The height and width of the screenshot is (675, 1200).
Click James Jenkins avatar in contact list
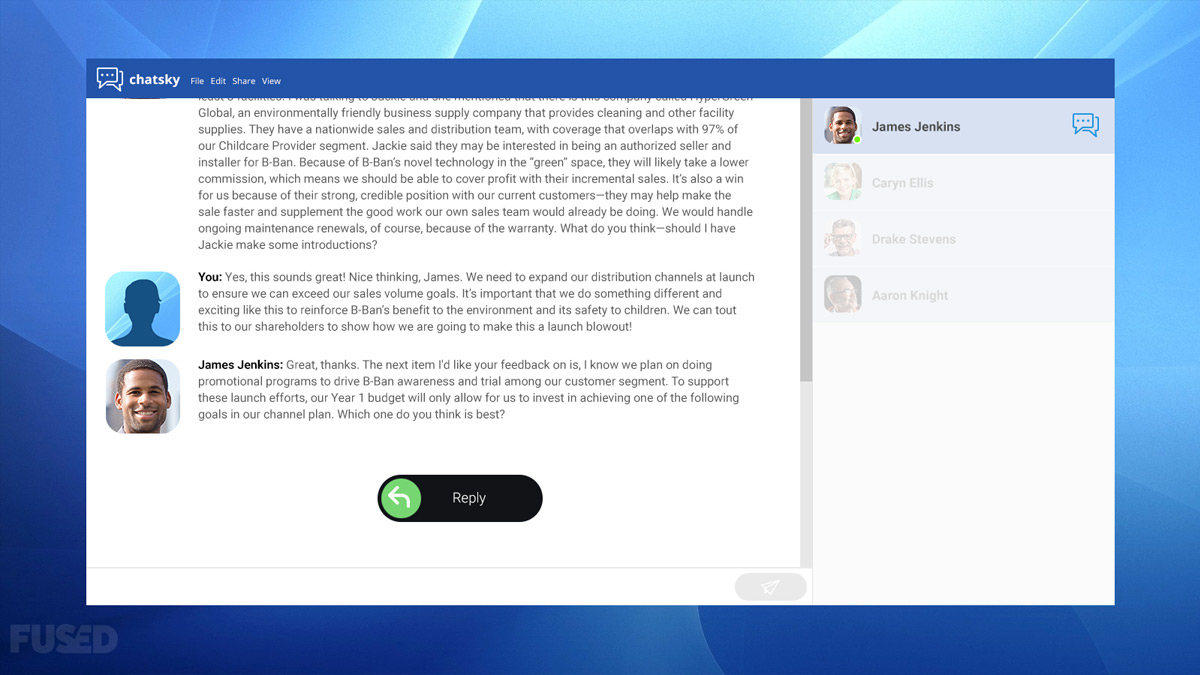842,126
